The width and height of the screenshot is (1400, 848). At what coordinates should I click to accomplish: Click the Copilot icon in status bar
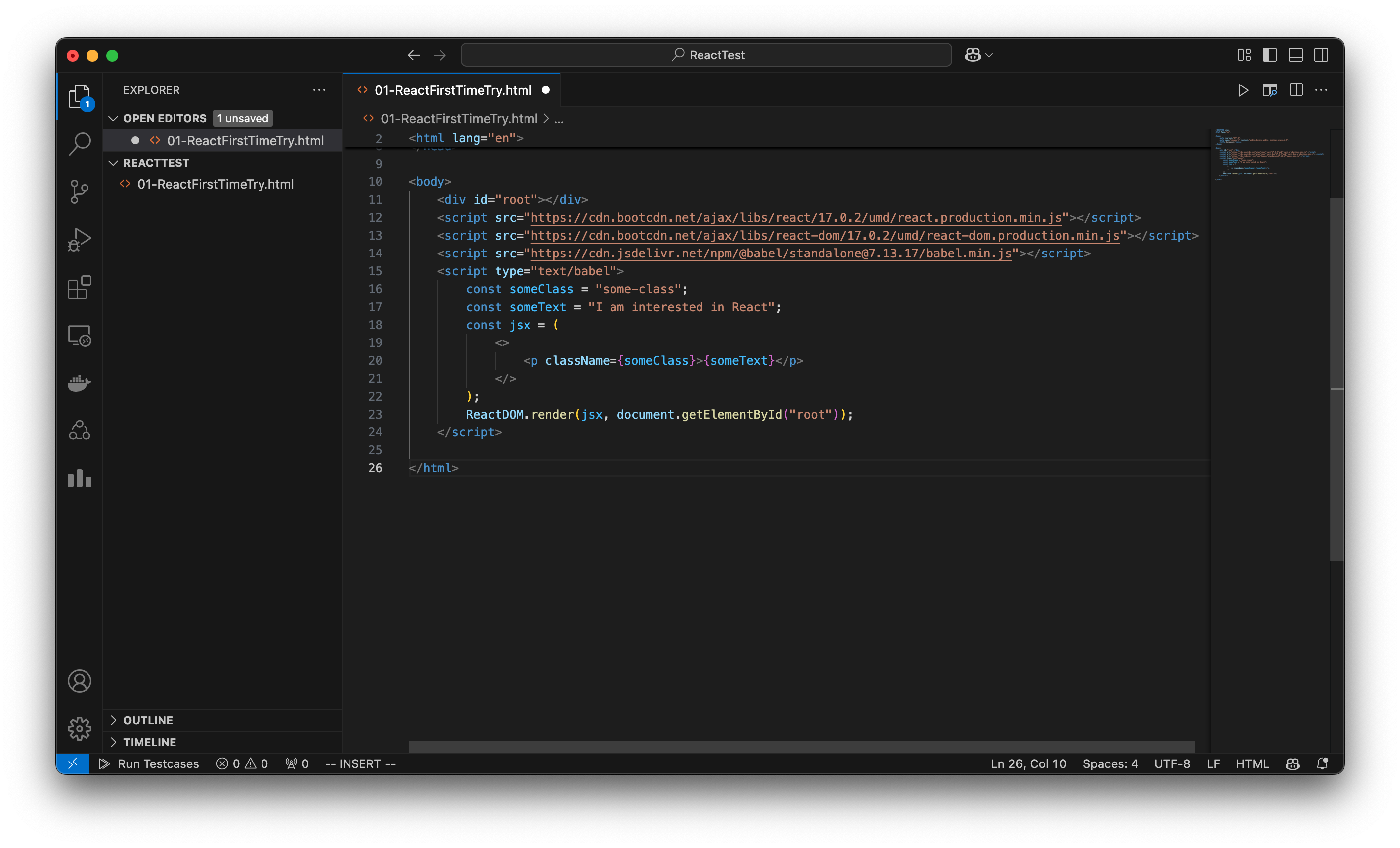point(1292,763)
